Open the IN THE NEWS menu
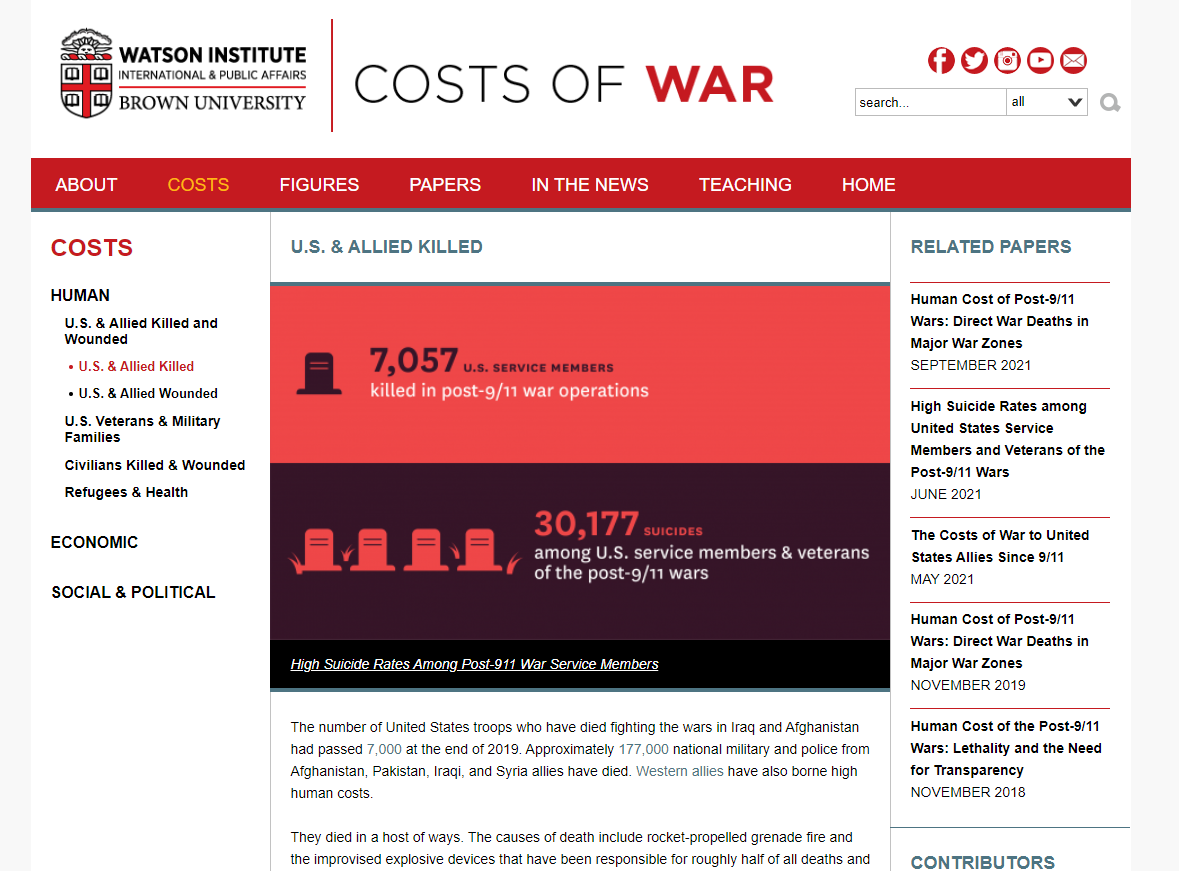Image resolution: width=1179 pixels, height=871 pixels. pyautogui.click(x=590, y=184)
